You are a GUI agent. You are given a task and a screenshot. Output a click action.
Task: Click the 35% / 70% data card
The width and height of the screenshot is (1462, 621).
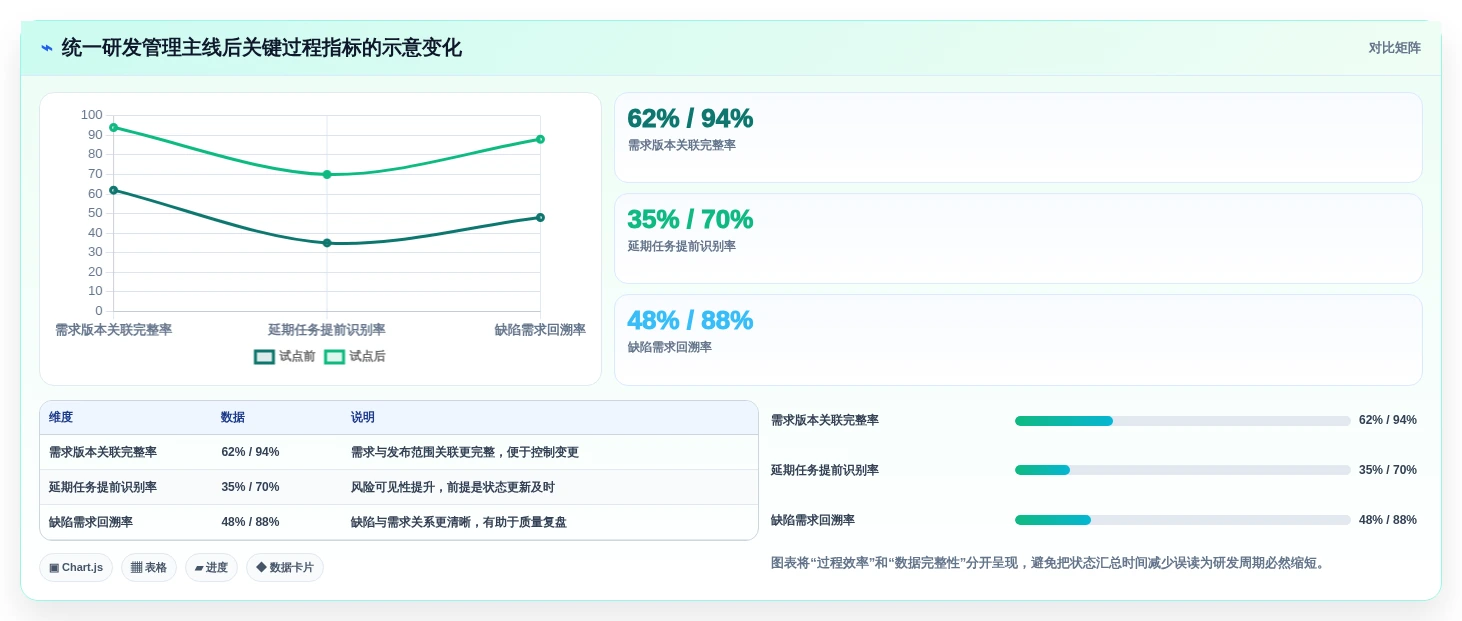(x=1018, y=239)
